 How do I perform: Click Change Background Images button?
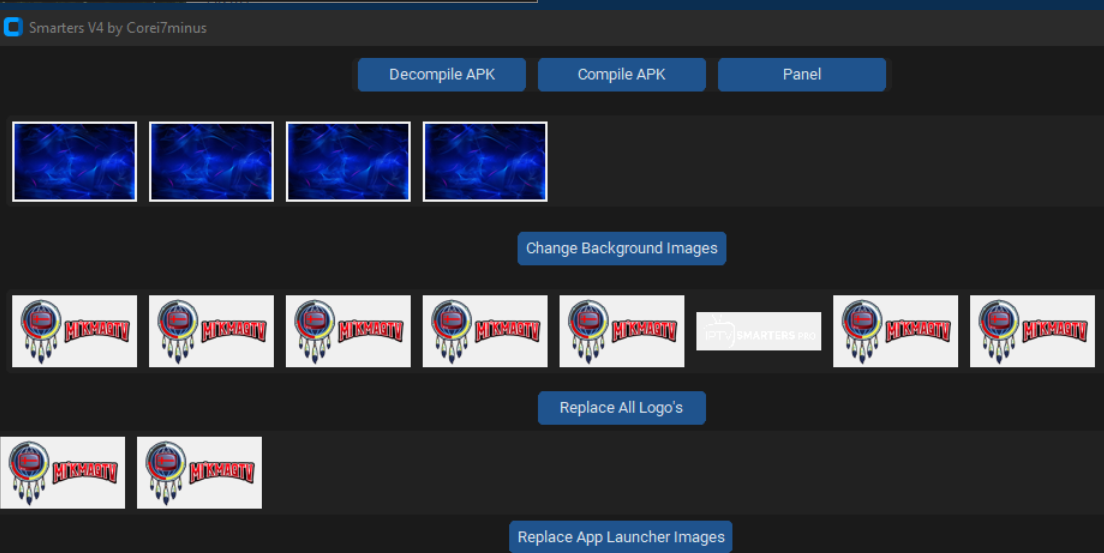(x=621, y=248)
